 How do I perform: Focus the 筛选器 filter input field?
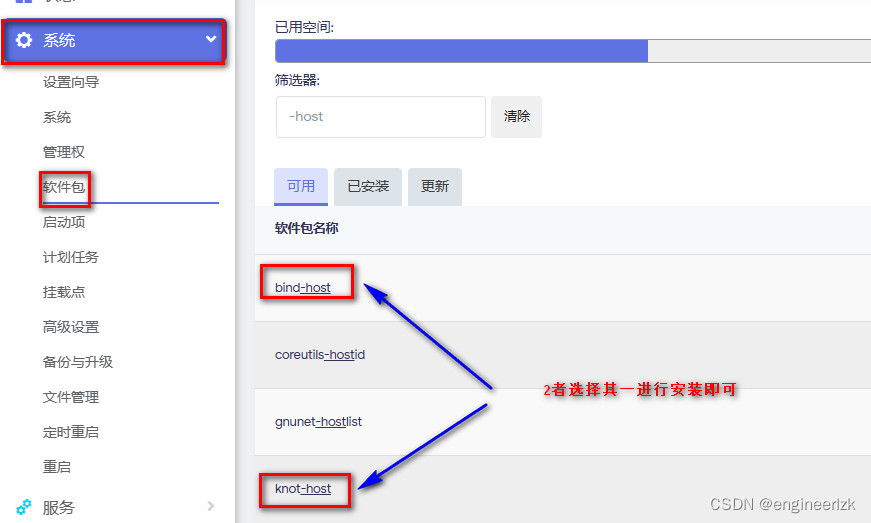(x=381, y=117)
